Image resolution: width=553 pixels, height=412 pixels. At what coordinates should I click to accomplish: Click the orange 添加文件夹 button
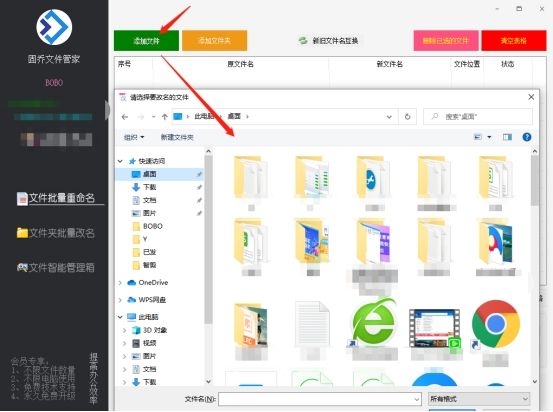tap(214, 41)
